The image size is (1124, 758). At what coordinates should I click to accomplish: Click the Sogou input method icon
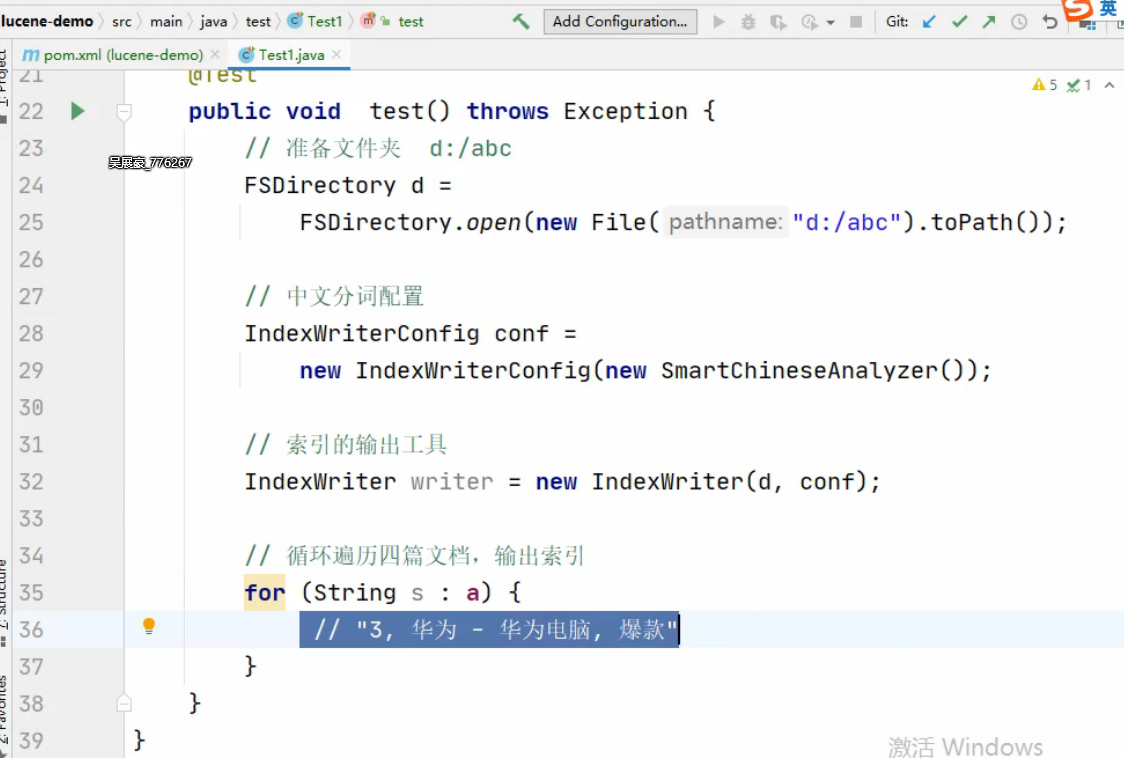coord(1077,9)
